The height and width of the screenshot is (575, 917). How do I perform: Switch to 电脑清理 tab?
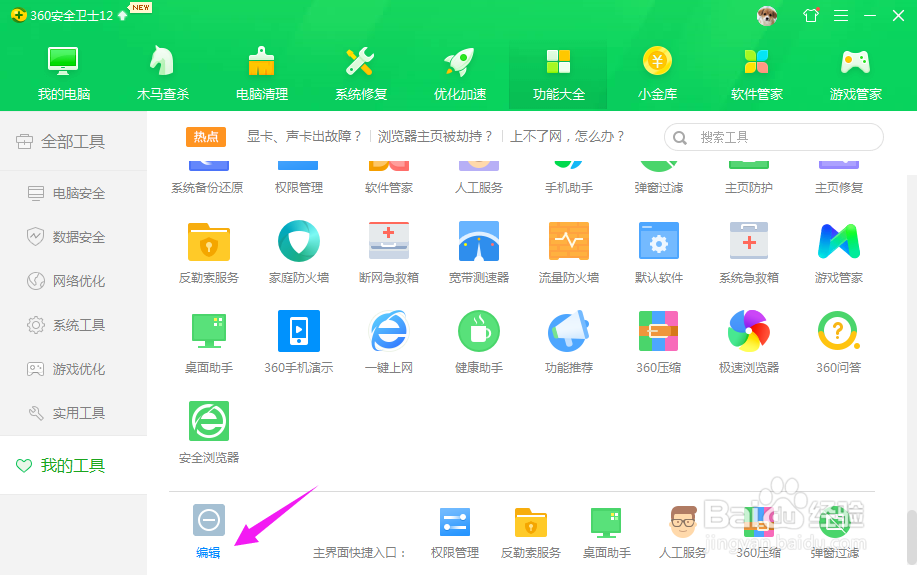tap(261, 74)
